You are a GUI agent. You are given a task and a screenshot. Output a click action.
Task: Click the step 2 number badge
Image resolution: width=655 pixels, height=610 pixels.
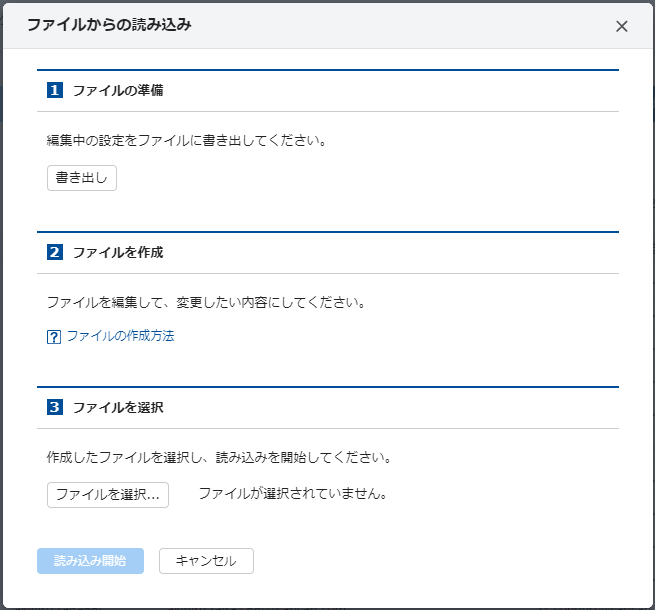pos(55,252)
